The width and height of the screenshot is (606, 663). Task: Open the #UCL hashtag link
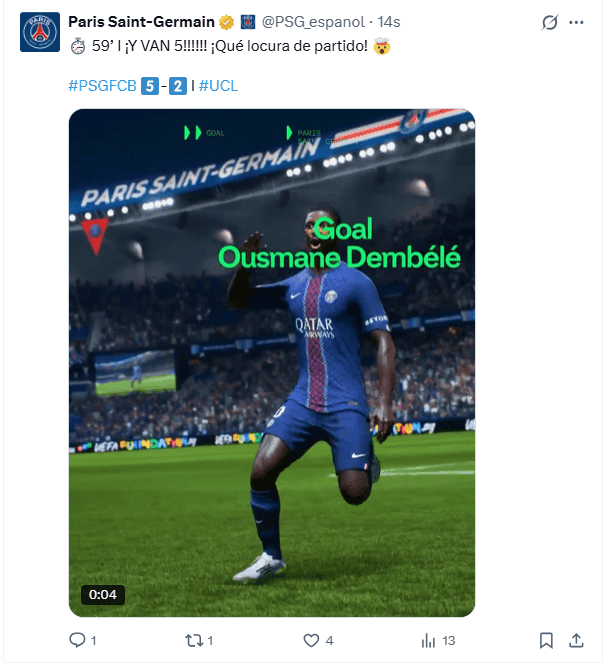point(218,86)
